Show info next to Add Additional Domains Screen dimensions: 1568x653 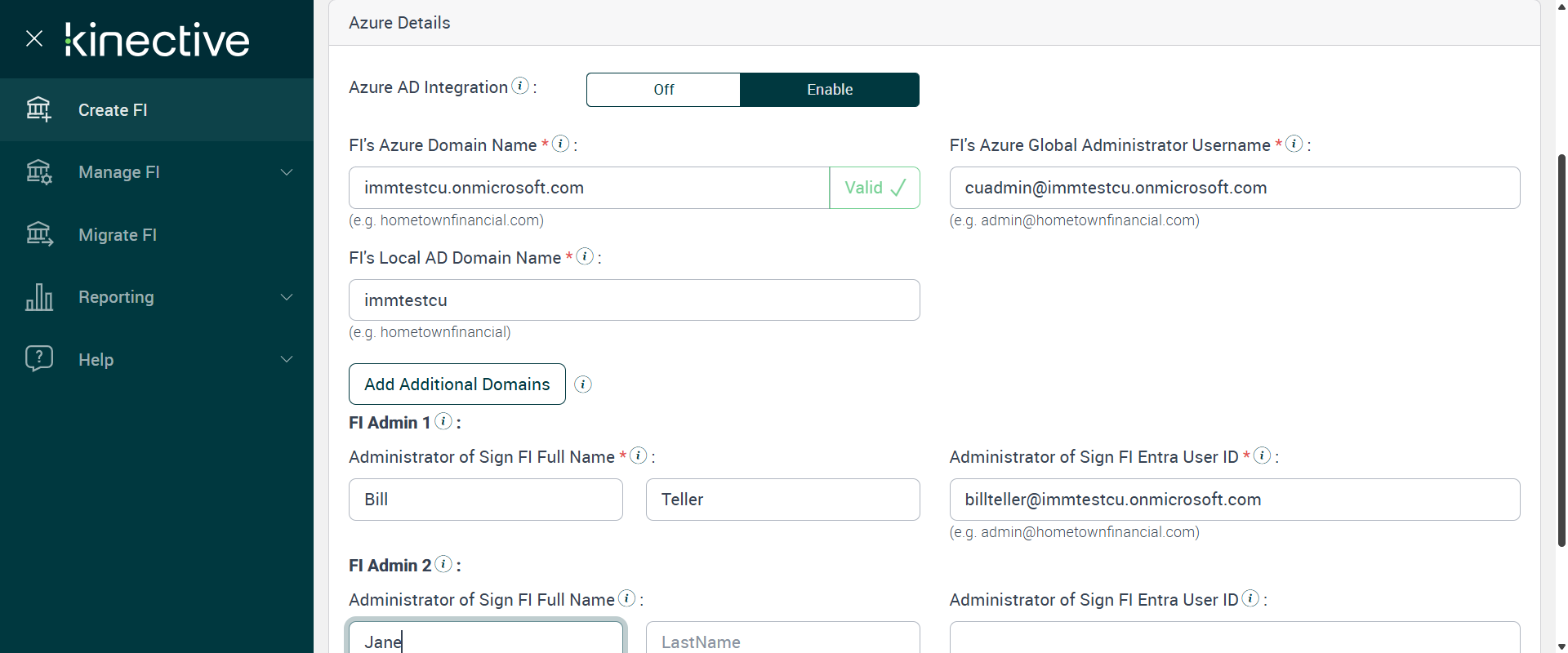tap(583, 384)
